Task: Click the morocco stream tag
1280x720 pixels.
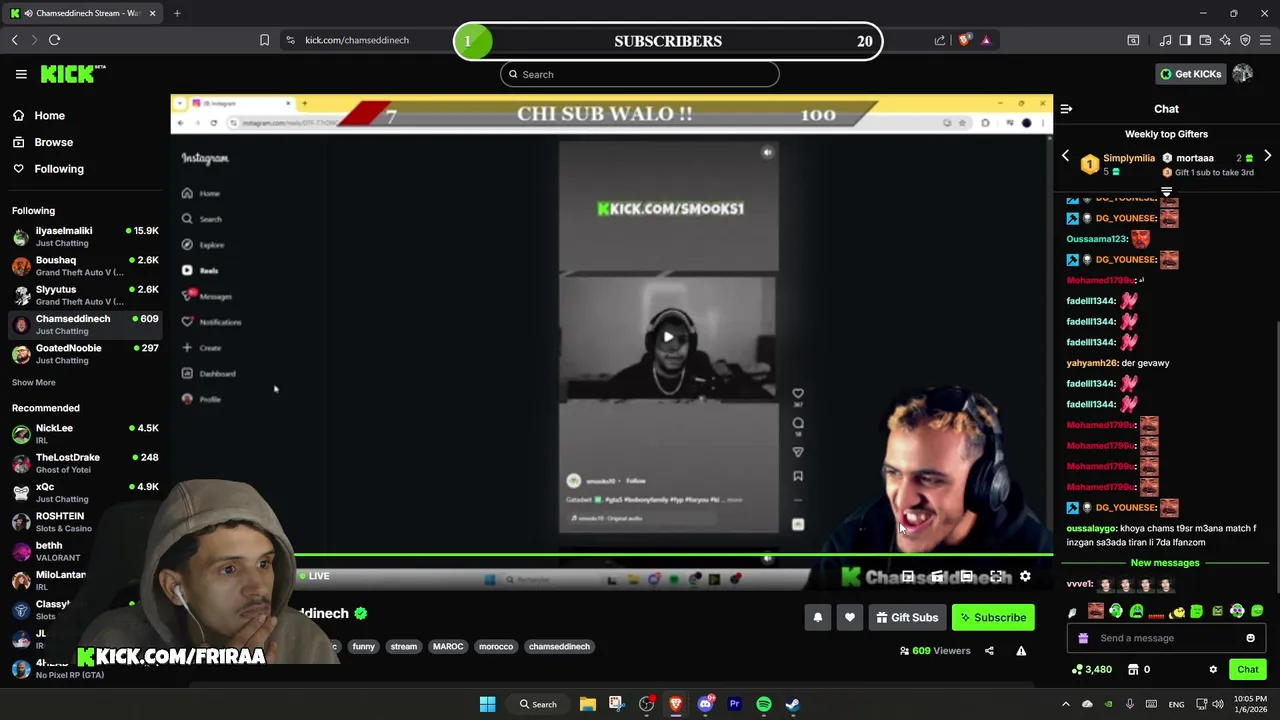Action: (496, 647)
